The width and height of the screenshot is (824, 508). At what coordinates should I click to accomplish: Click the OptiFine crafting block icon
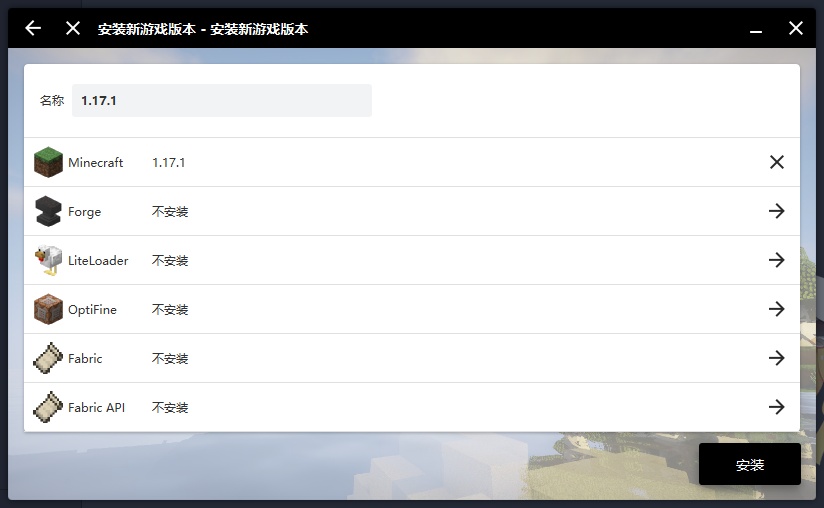(x=48, y=309)
